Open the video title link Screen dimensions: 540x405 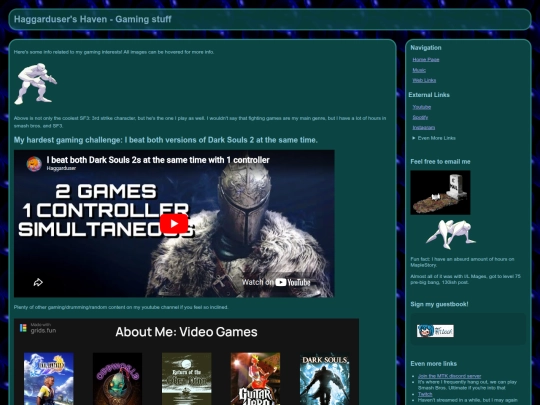click(158, 160)
